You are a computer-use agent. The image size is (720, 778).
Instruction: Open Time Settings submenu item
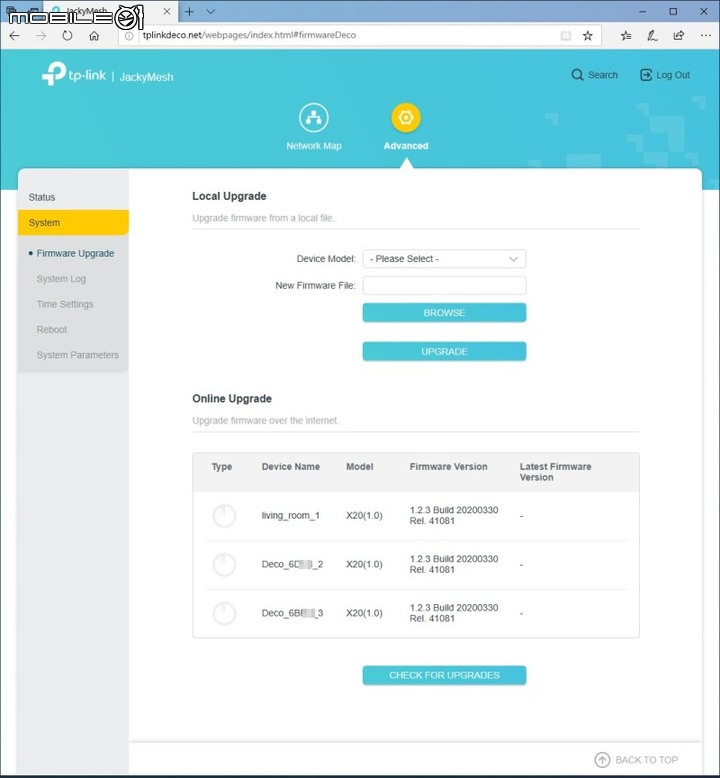(x=65, y=304)
